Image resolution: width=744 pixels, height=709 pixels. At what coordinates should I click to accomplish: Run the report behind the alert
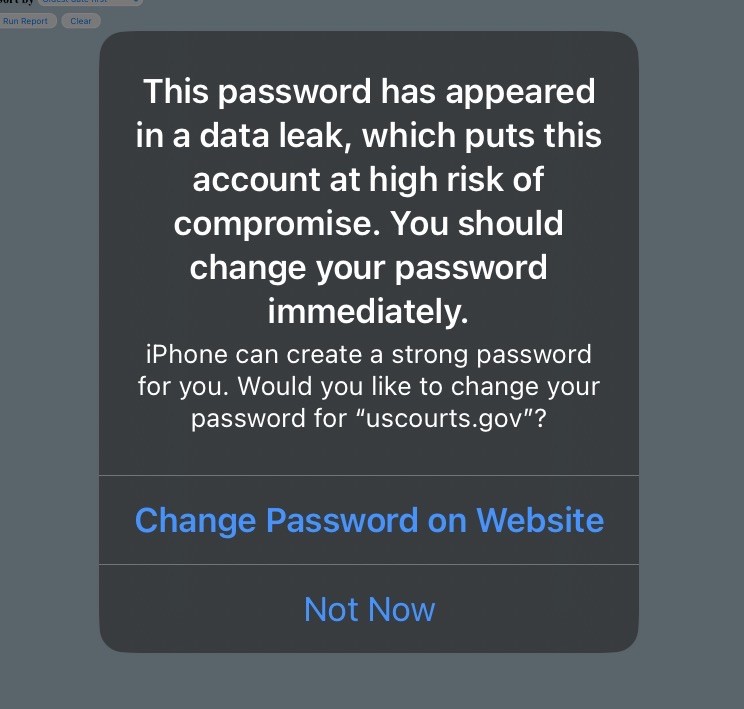pyautogui.click(x=26, y=21)
